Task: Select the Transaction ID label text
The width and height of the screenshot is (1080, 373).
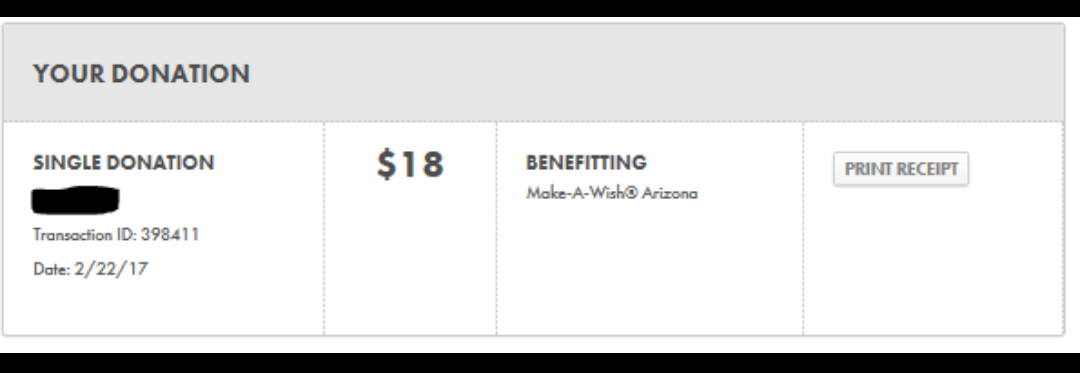Action: point(85,235)
